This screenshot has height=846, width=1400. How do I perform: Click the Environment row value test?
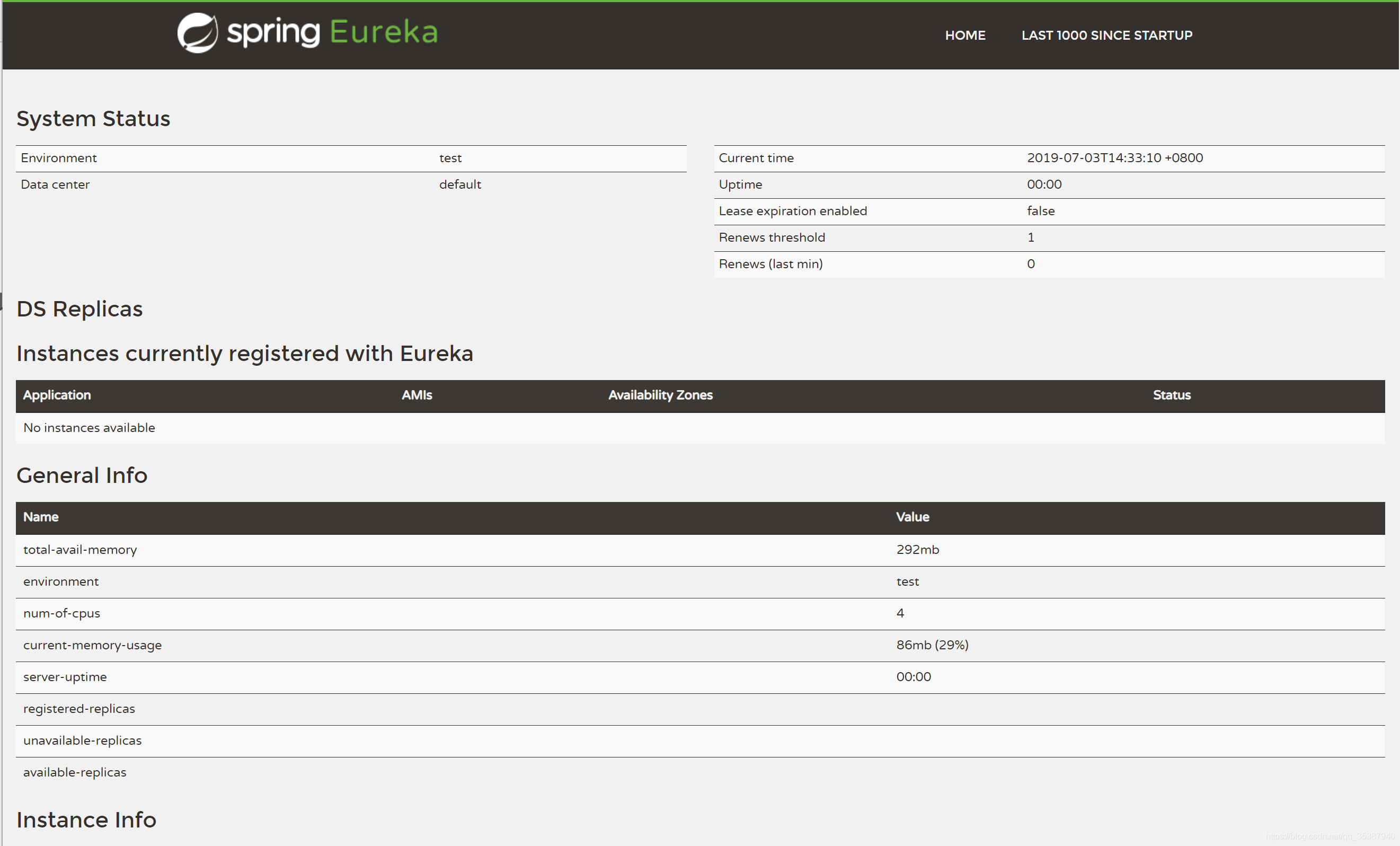point(450,158)
